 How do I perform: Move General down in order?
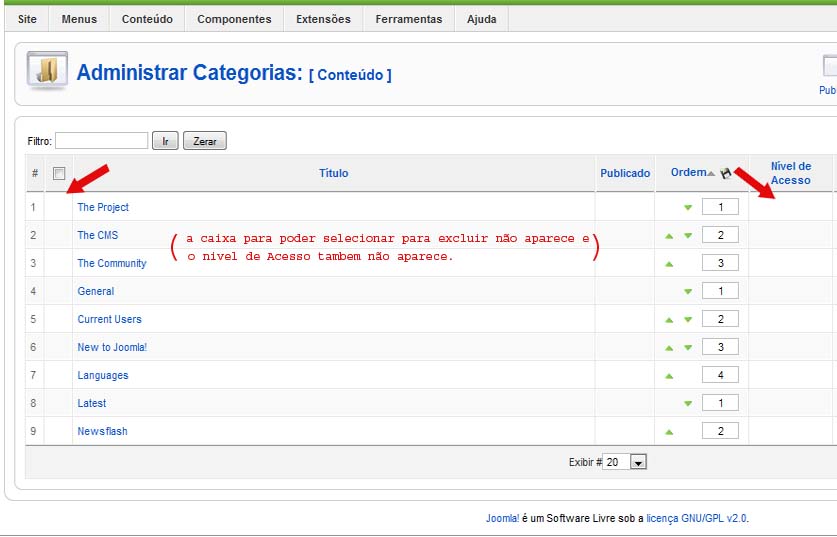point(688,291)
